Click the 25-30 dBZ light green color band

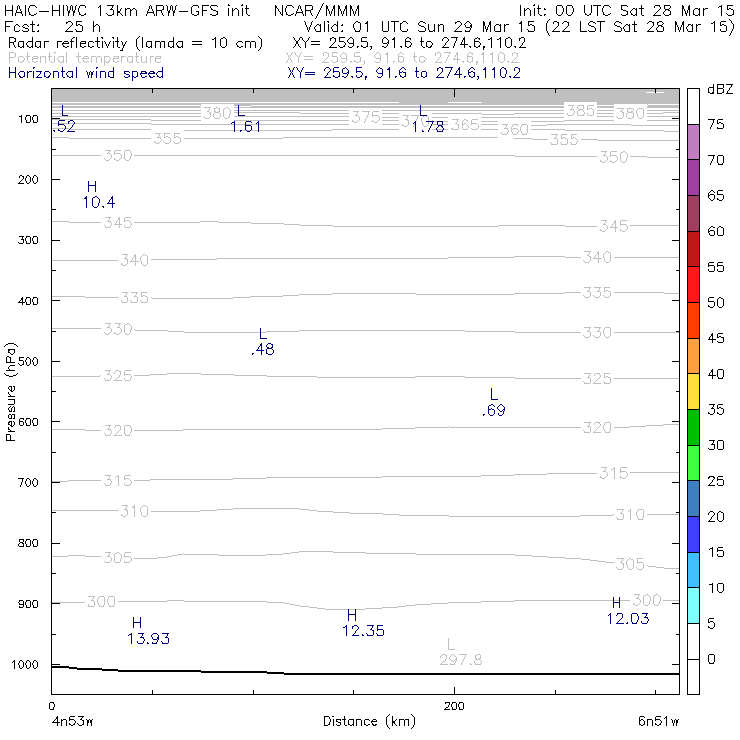coord(693,463)
